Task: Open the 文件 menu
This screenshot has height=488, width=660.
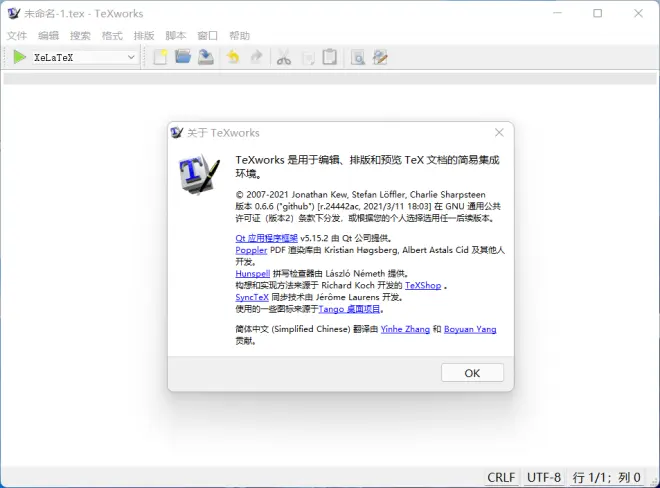Action: pos(17,36)
